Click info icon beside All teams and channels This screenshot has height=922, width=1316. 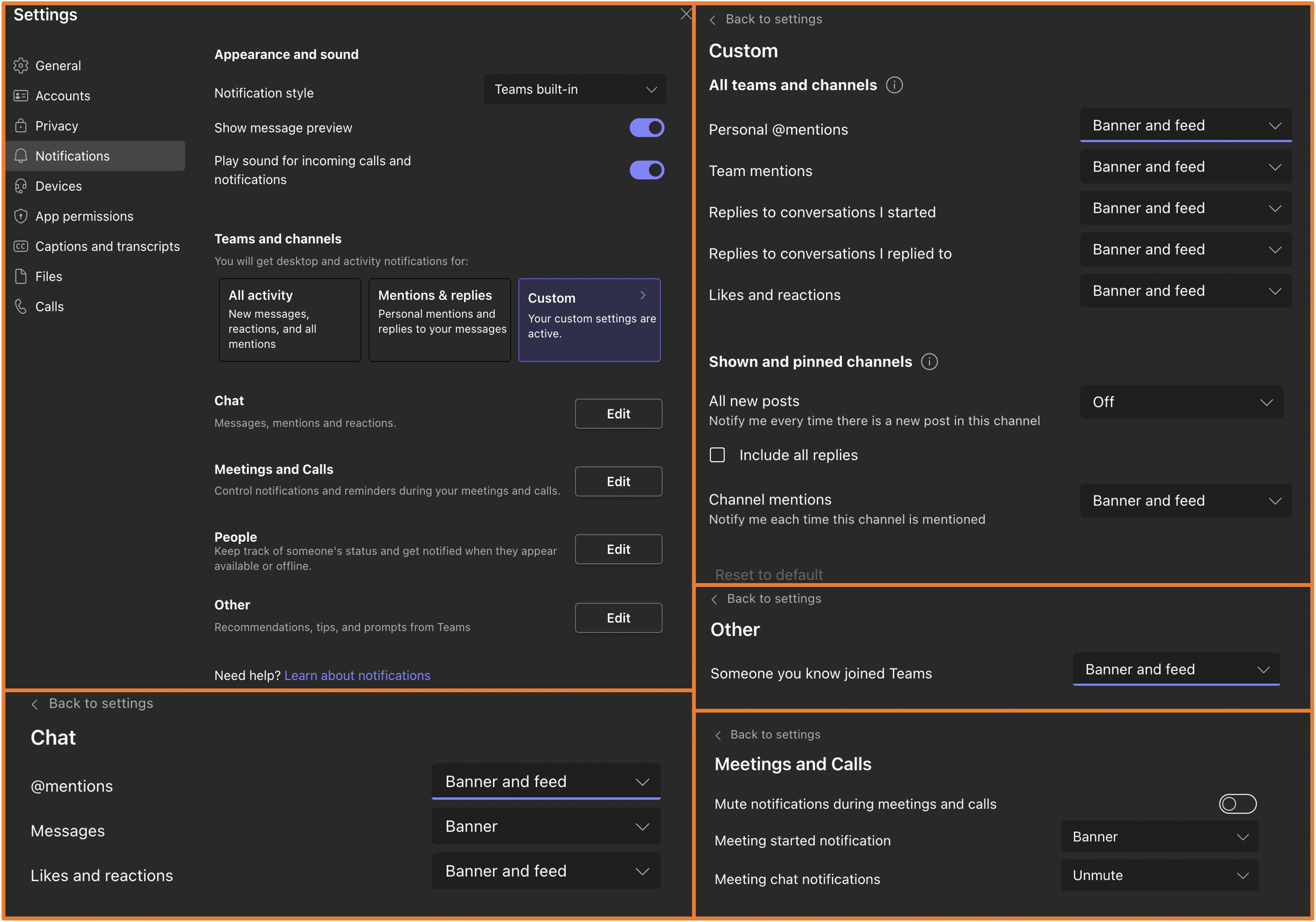pyautogui.click(x=894, y=85)
